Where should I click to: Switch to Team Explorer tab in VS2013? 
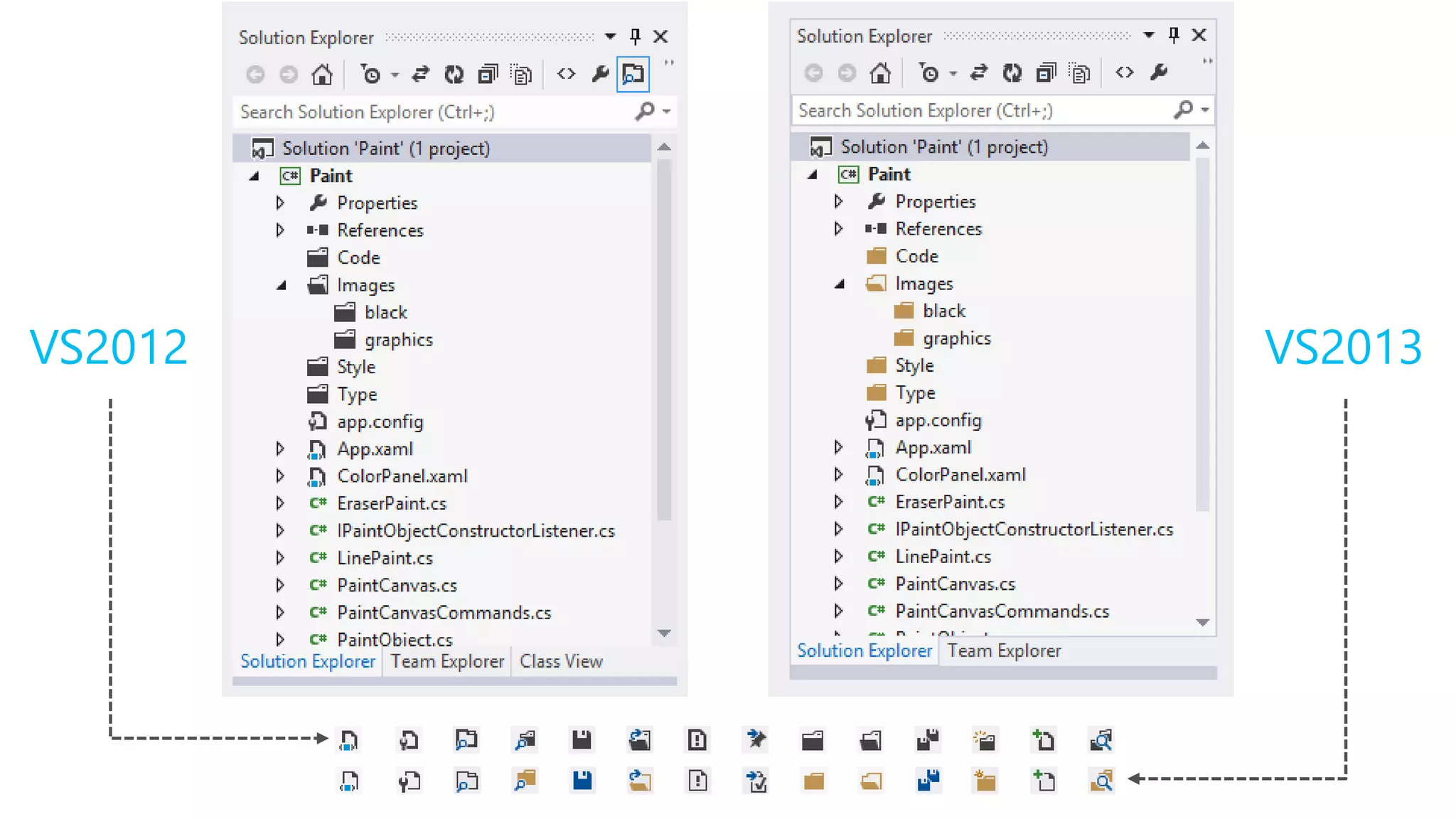[x=1004, y=651]
